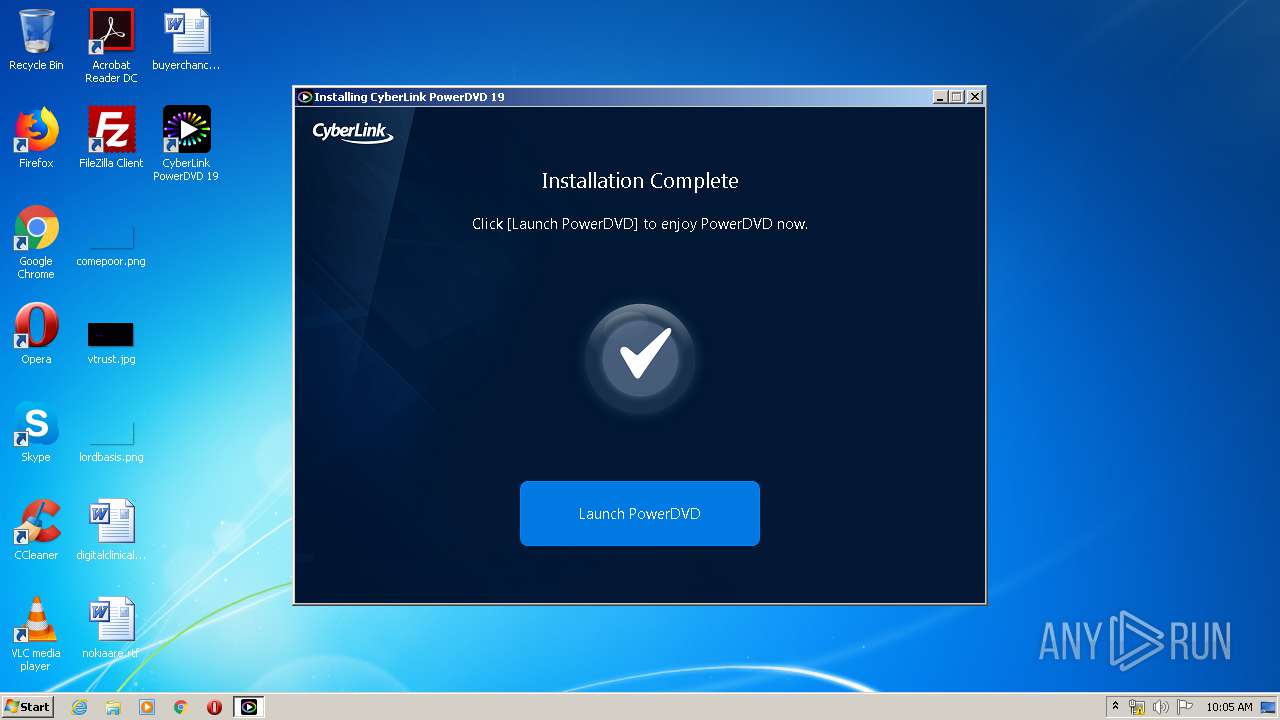Show hidden system tray icons
The image size is (1280, 720).
(x=1115, y=707)
